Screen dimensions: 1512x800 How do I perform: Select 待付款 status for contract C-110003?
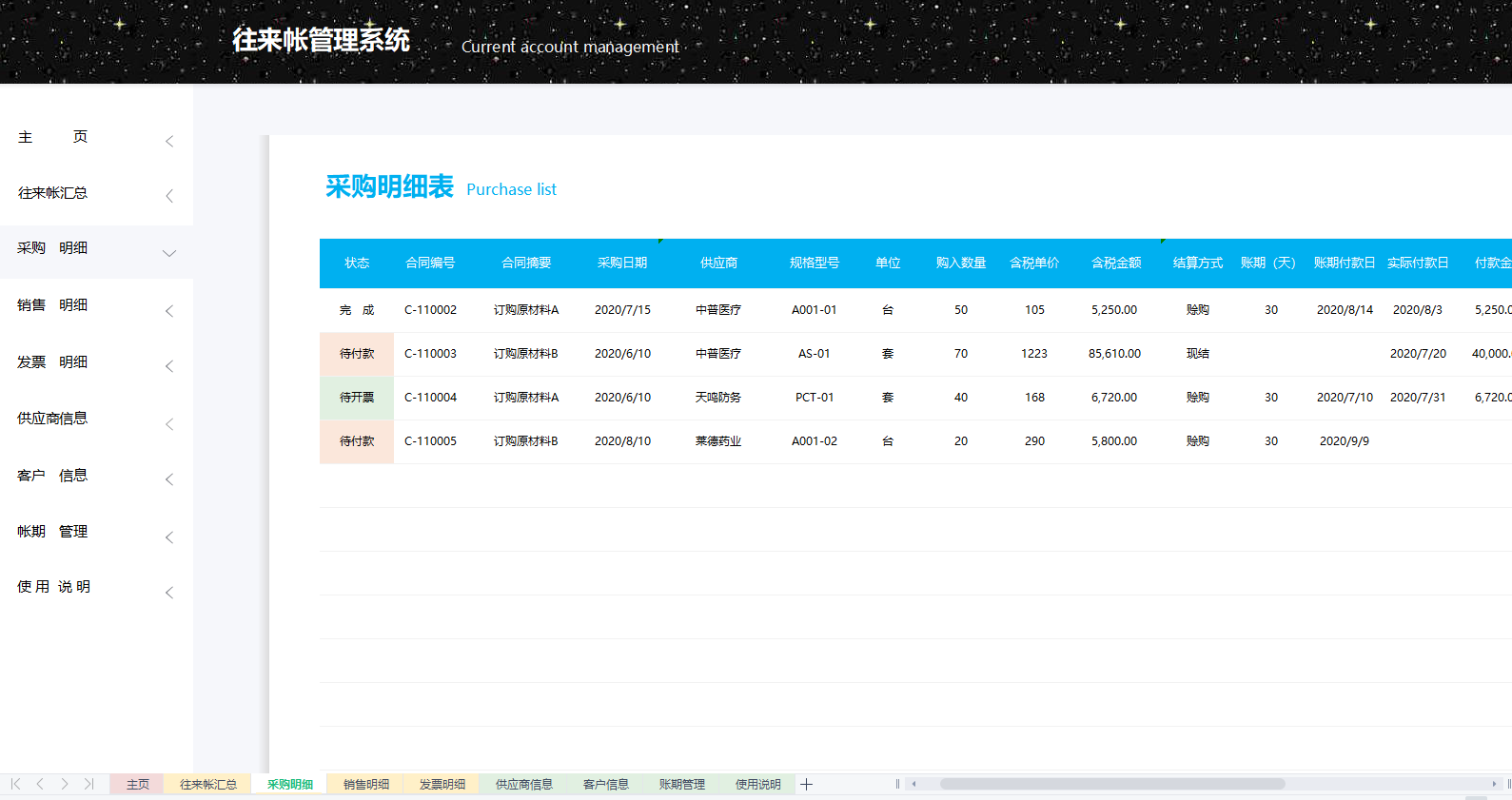tap(357, 354)
